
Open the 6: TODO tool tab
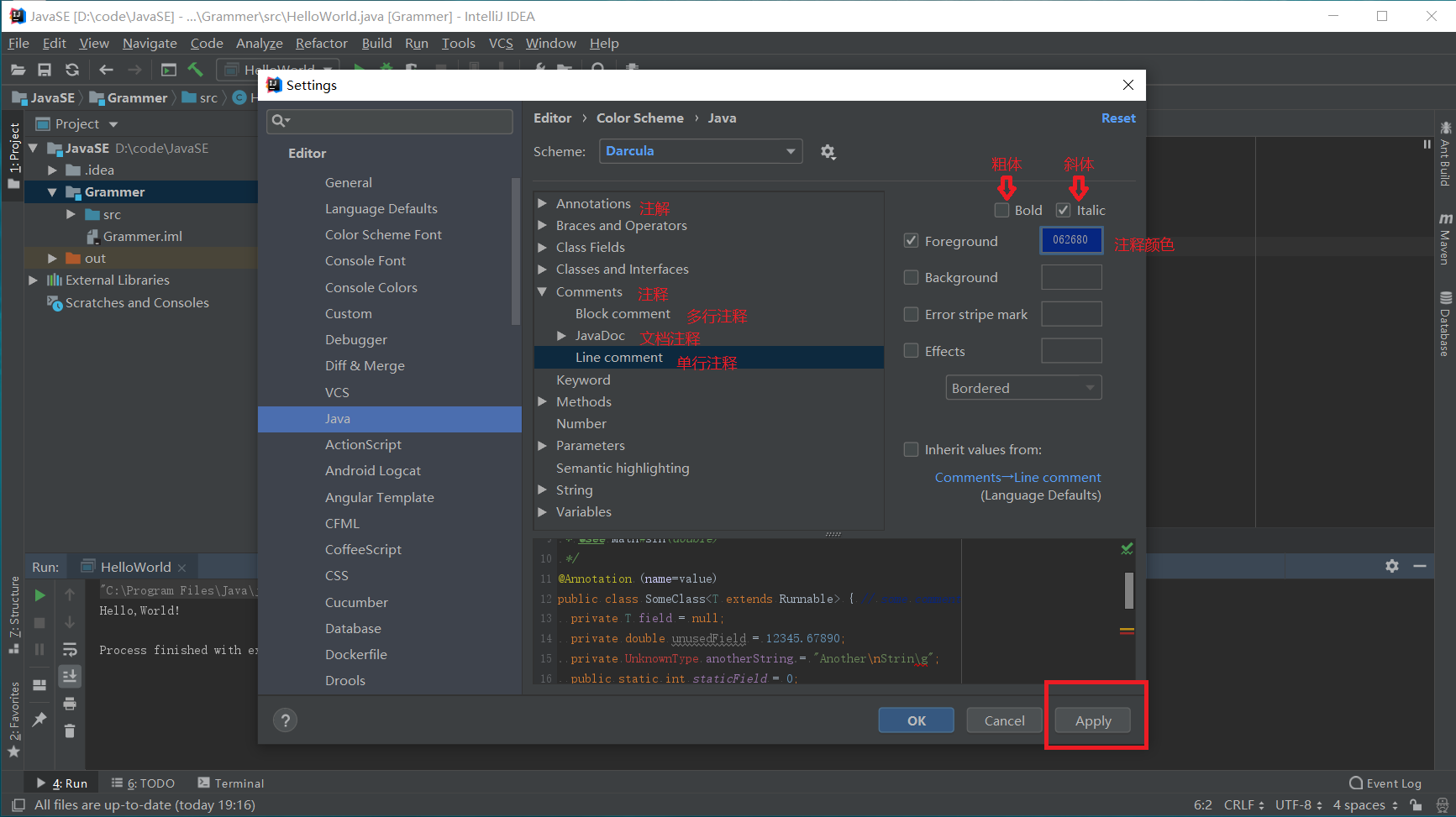tap(143, 783)
